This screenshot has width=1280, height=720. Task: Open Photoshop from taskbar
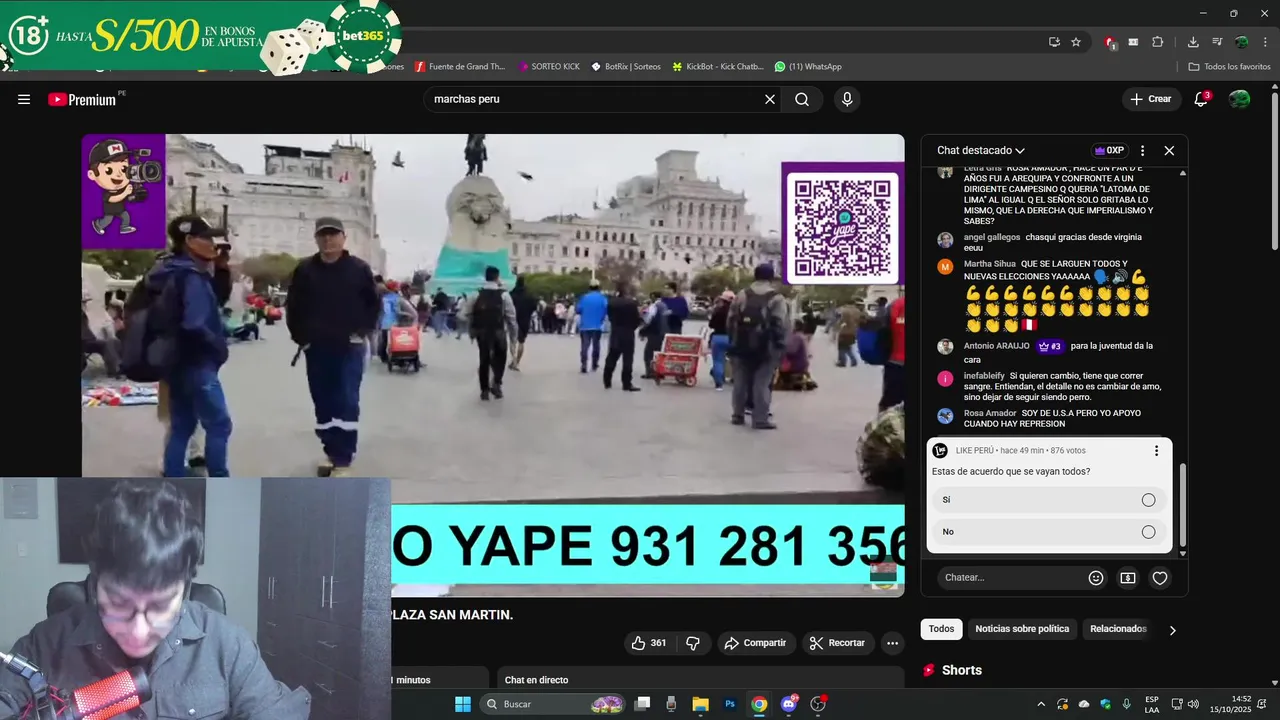click(x=730, y=704)
